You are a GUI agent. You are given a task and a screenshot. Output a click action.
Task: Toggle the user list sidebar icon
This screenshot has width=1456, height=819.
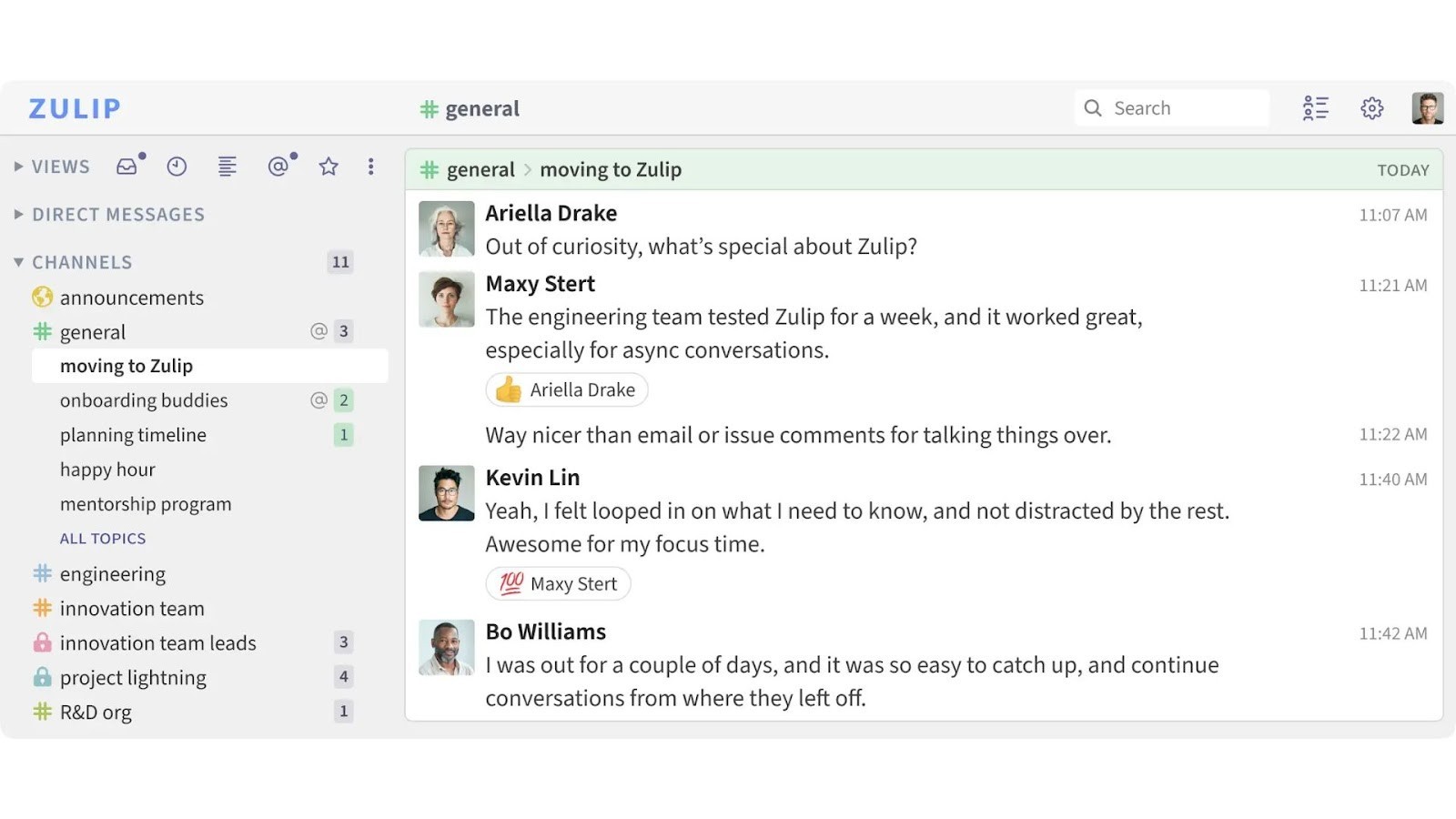pos(1315,107)
